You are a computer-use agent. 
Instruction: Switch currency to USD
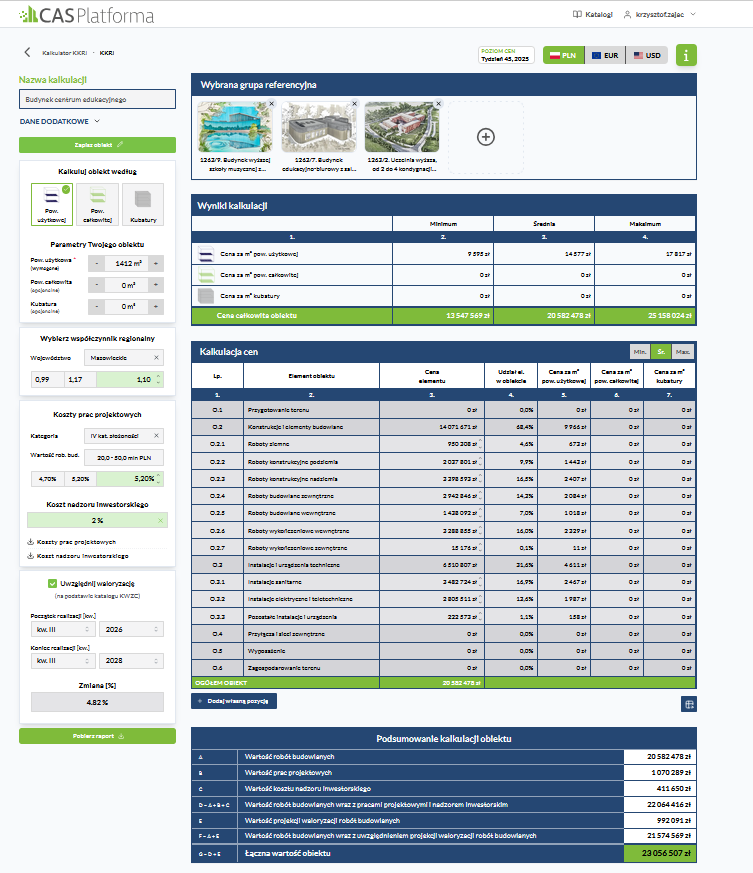(x=647, y=56)
